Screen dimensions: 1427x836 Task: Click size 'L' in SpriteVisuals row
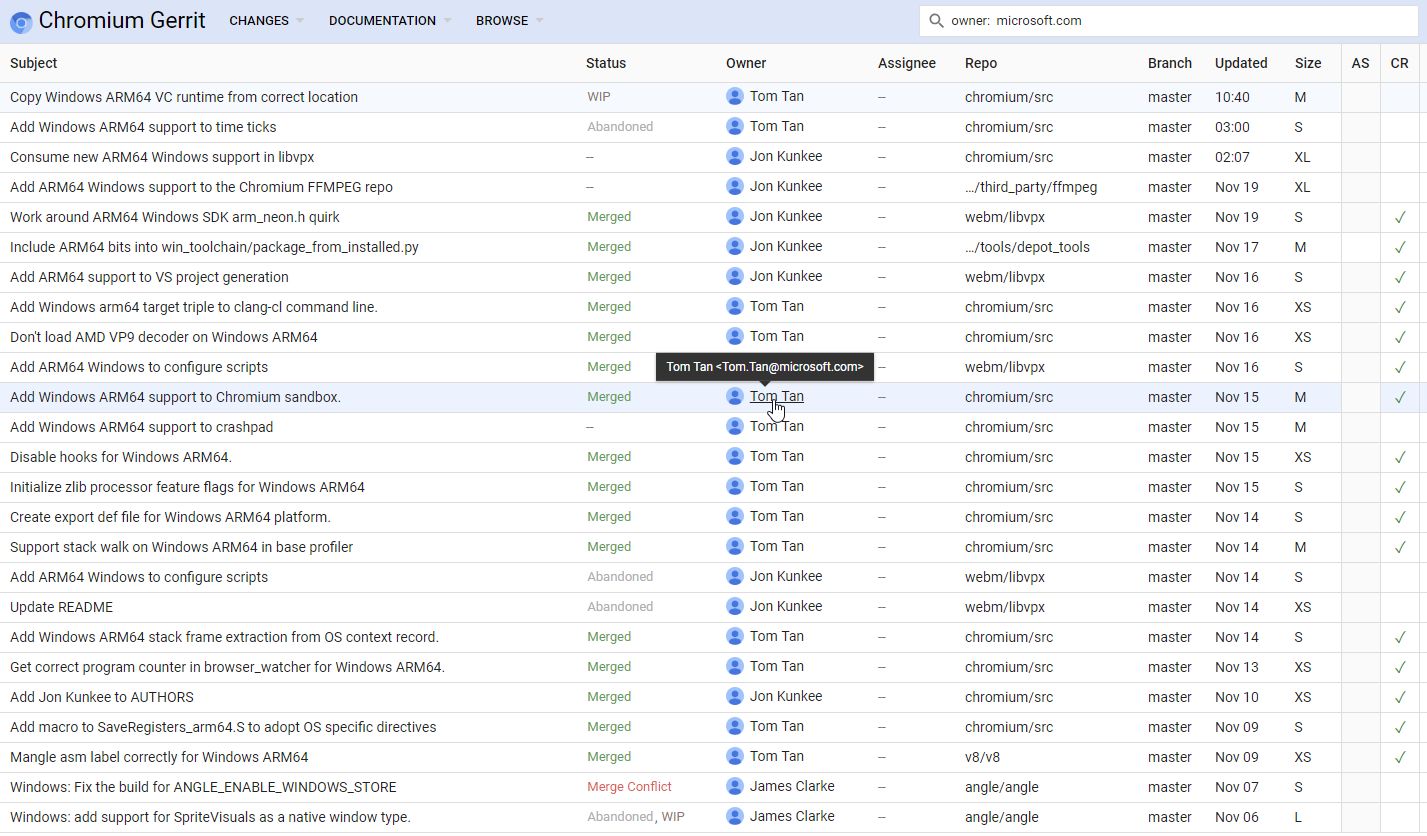[x=1299, y=817]
